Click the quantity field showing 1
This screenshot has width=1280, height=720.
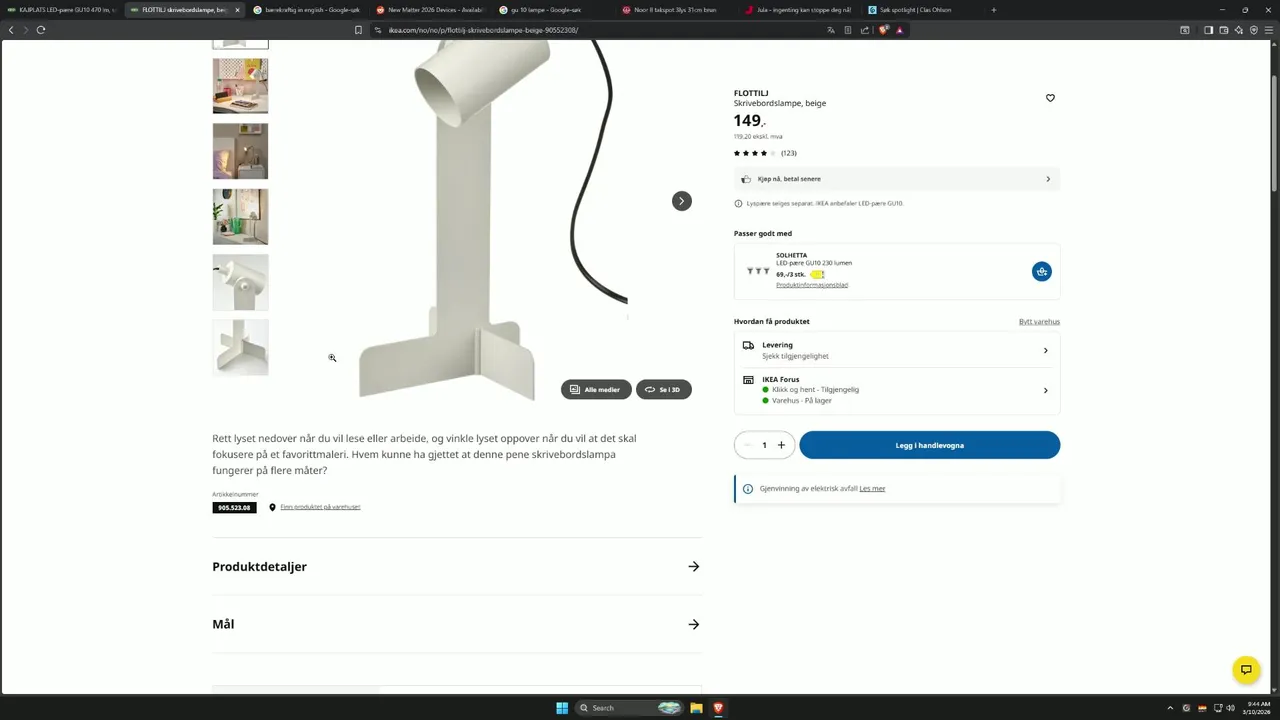point(764,445)
